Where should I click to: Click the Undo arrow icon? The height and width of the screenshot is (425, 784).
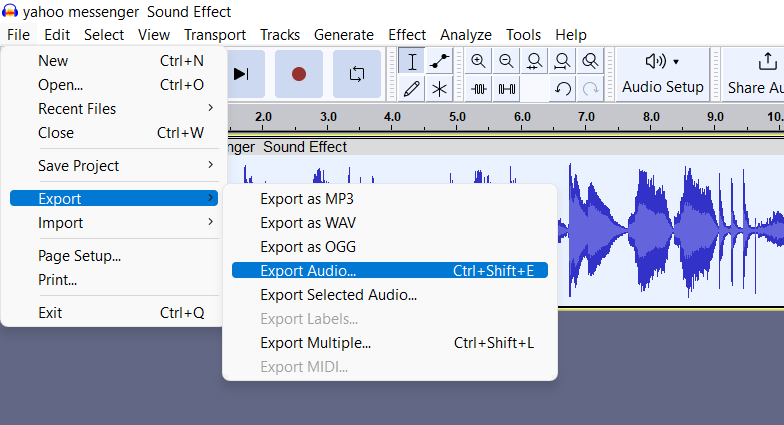tap(563, 88)
